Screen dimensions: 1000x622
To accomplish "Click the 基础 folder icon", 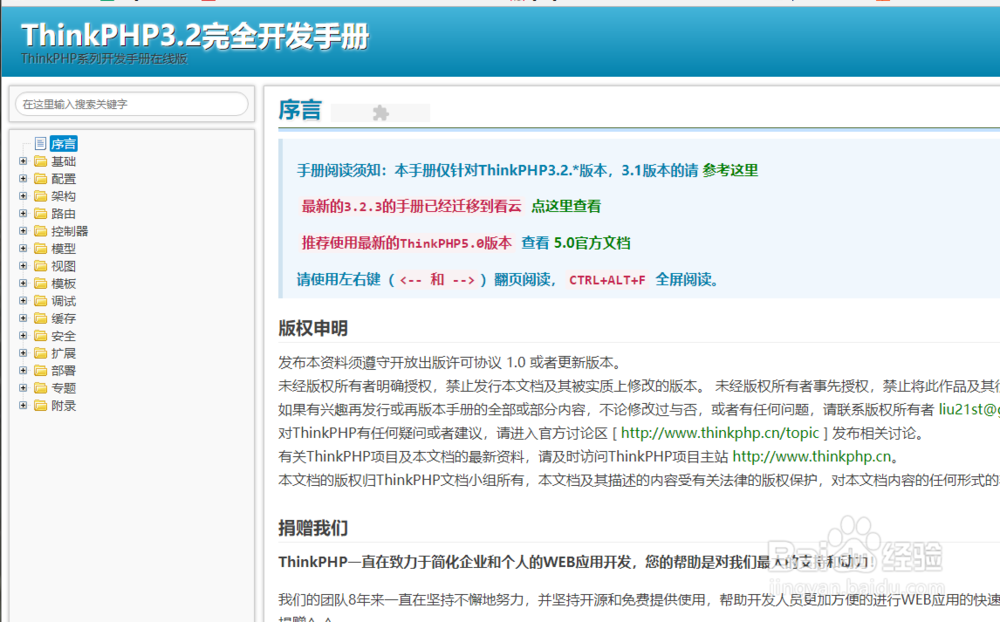I will point(41,161).
